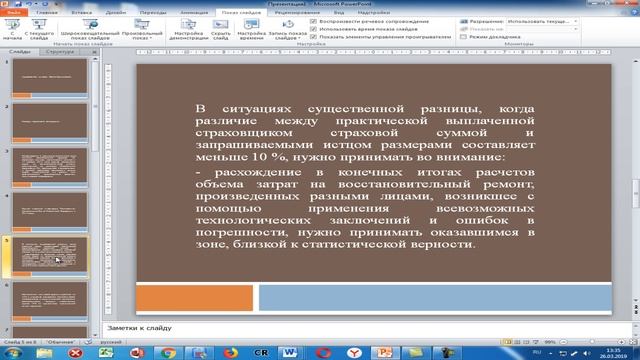Screen dimensions: 640x360
Task: Start slide show from status bar
Action: pyautogui.click(x=535, y=342)
